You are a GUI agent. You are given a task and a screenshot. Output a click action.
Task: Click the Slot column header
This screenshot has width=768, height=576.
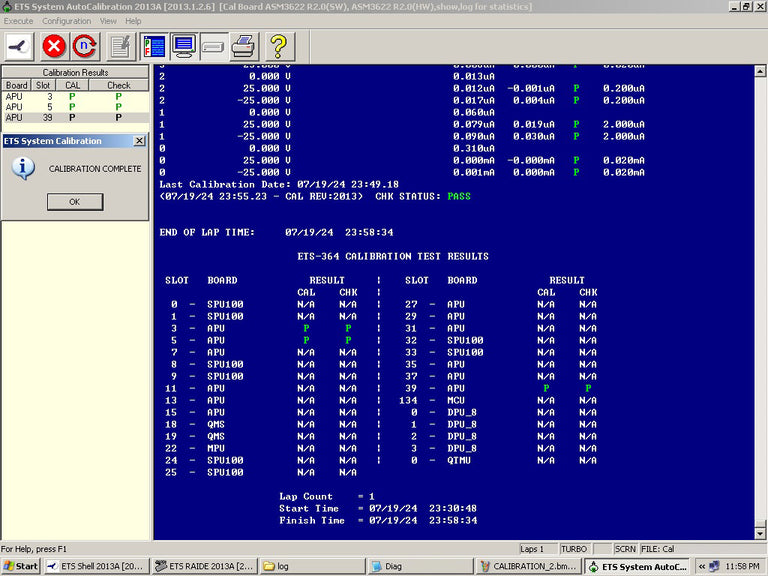pos(43,85)
